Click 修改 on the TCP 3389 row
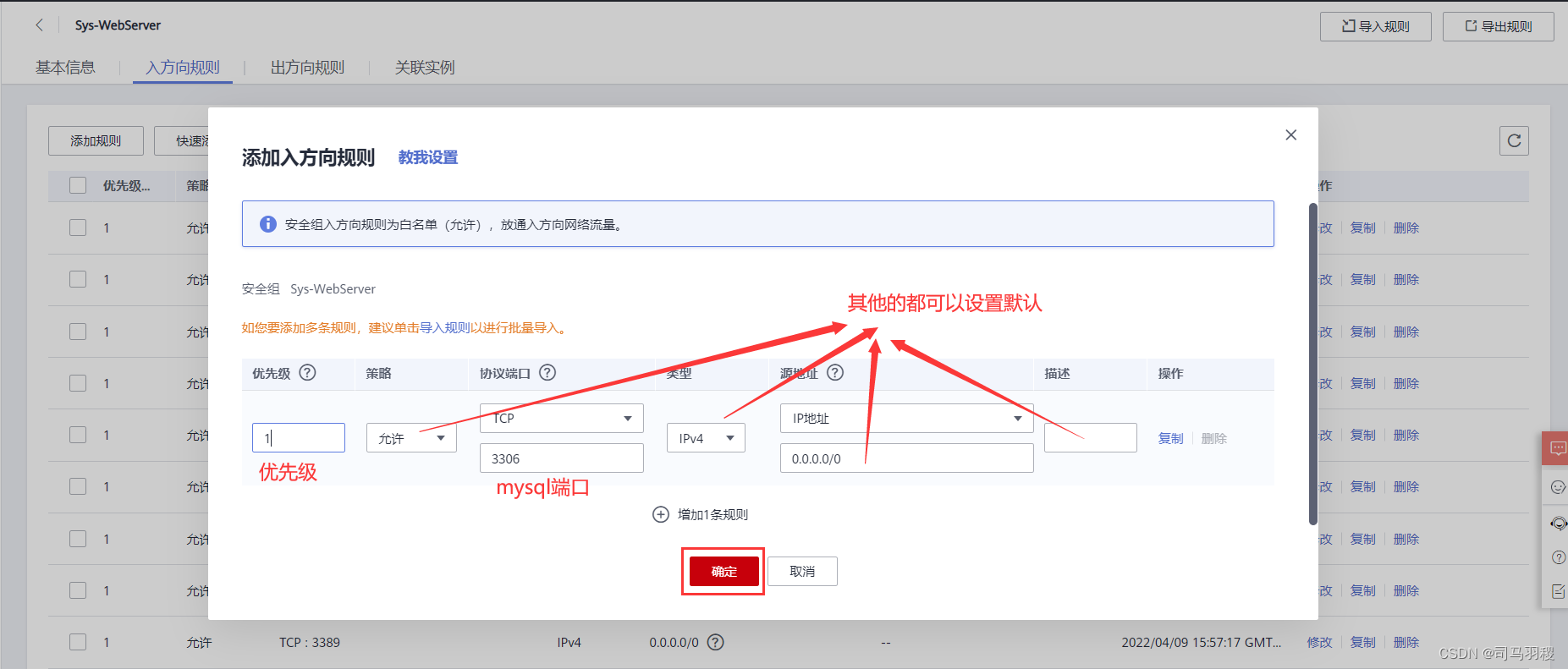 1319,643
